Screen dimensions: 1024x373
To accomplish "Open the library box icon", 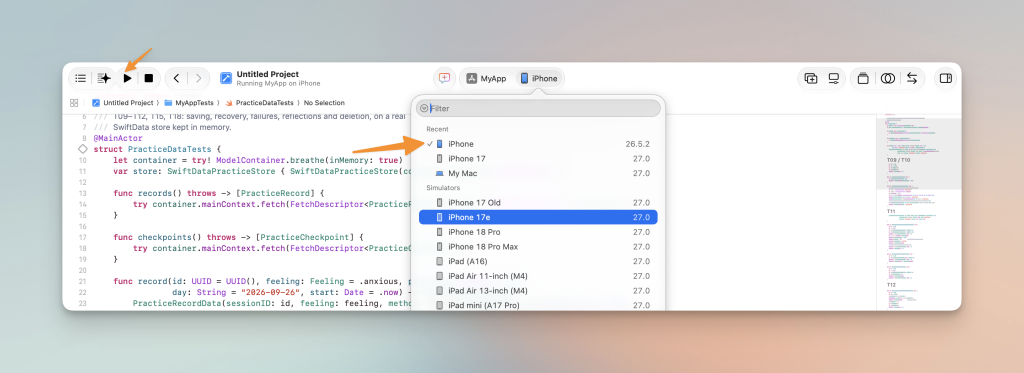I will click(863, 78).
